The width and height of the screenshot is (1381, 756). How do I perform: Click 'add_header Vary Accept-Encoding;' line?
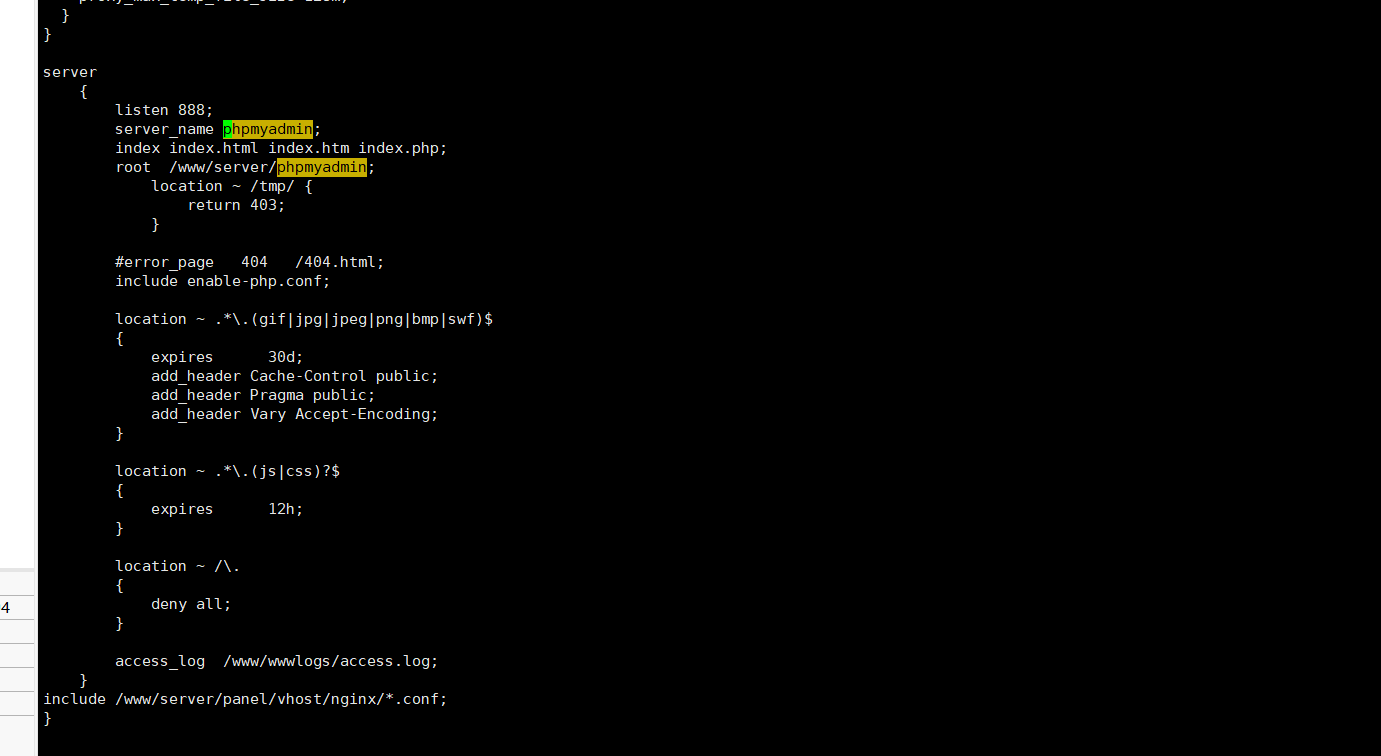click(x=295, y=414)
